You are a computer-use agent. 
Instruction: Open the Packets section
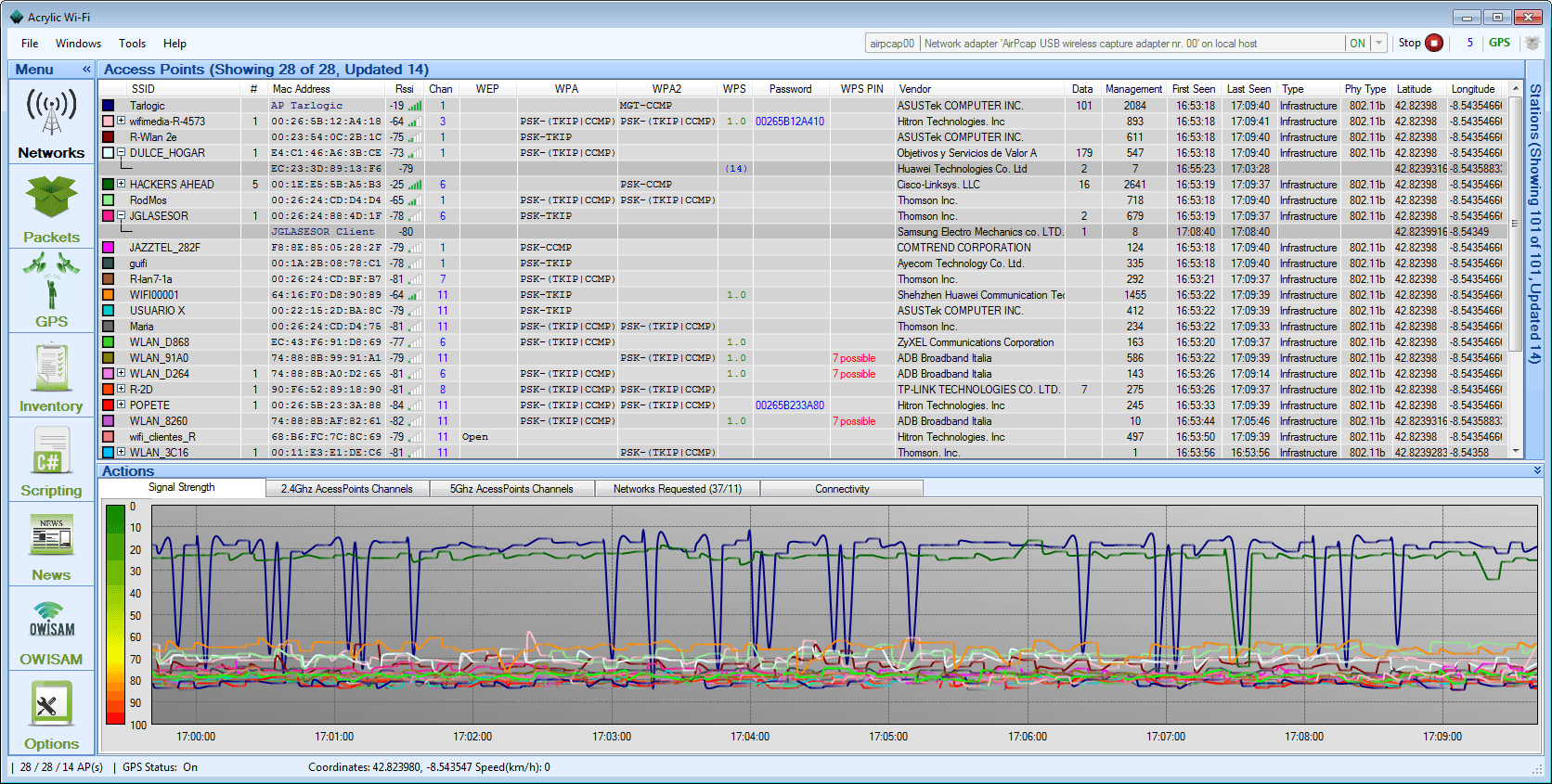(x=51, y=208)
